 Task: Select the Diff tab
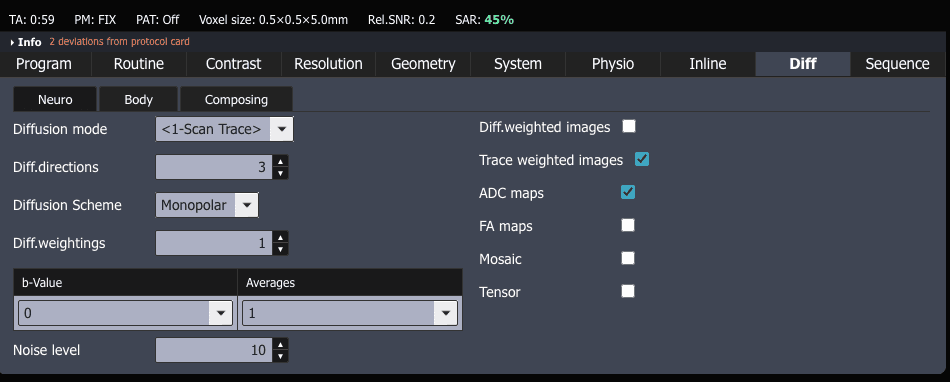802,64
